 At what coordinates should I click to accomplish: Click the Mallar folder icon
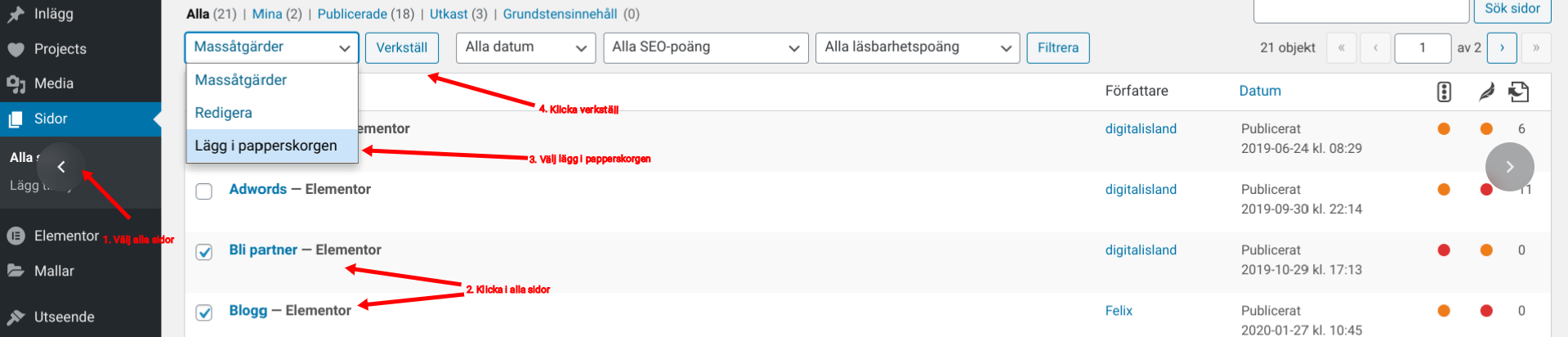click(x=16, y=271)
